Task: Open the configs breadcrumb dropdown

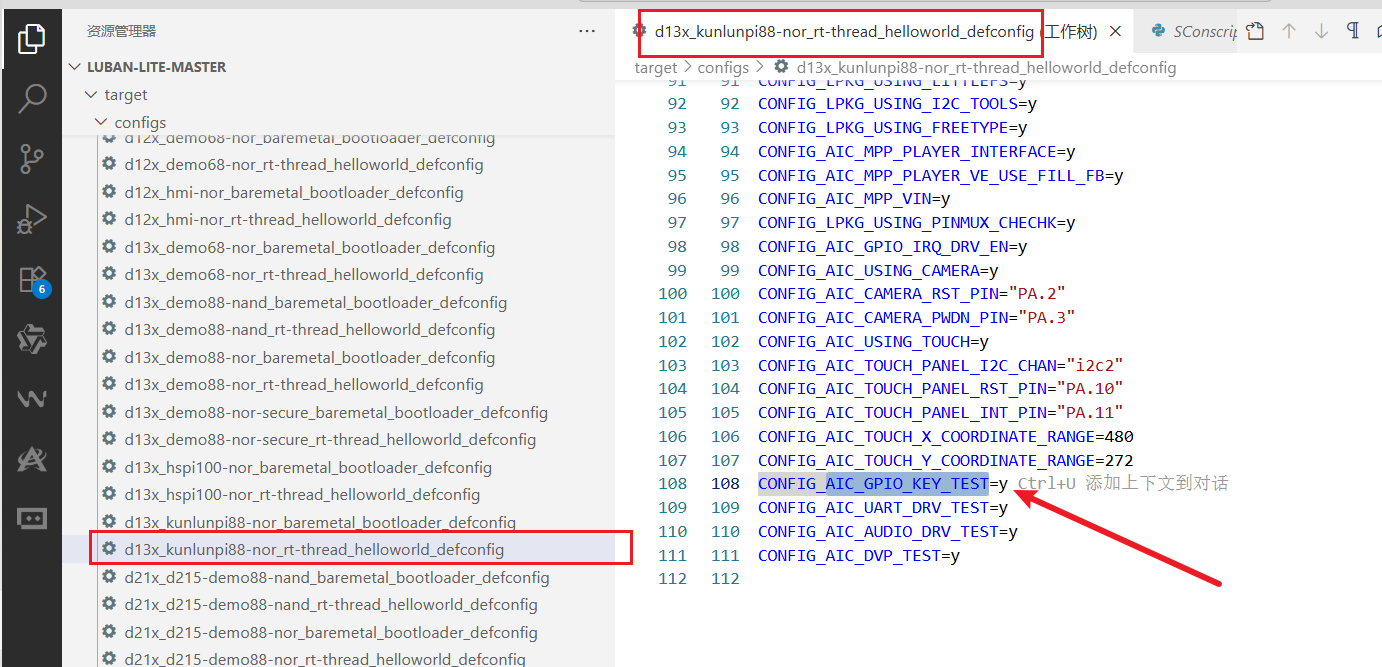Action: 723,68
